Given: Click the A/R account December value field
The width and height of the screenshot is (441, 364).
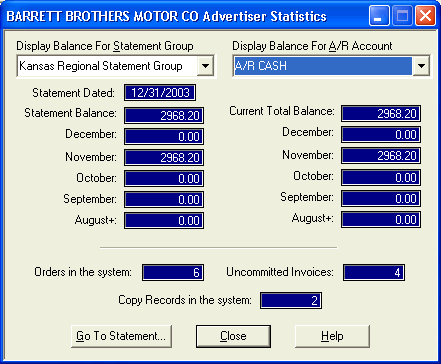Looking at the screenshot, I should pos(381,135).
